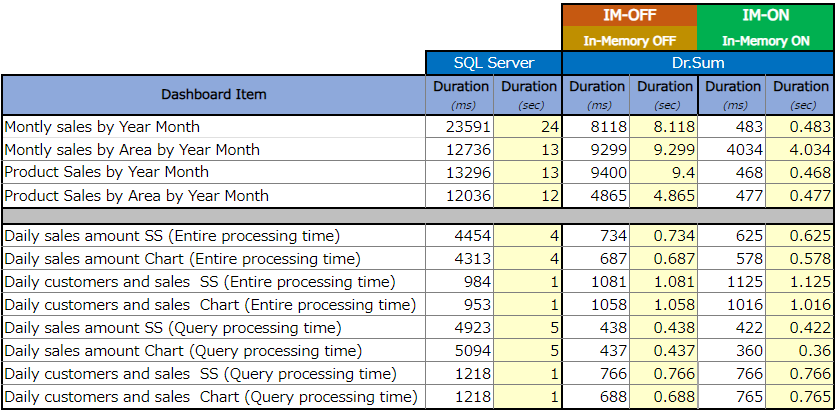Click the IM-OFF orange header cell
The width and height of the screenshot is (838, 414).
coord(630,15)
